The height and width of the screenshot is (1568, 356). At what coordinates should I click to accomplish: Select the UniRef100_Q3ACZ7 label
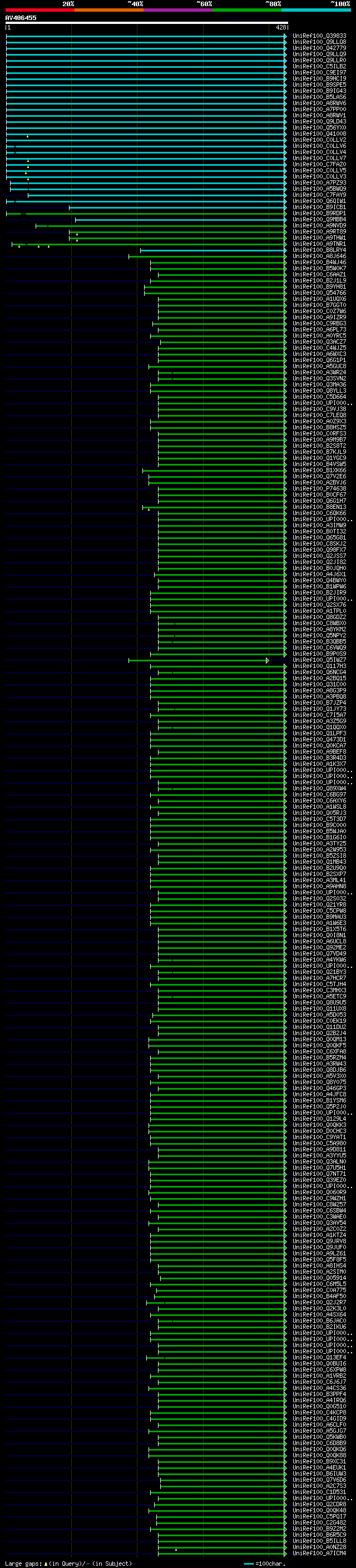pos(319,342)
